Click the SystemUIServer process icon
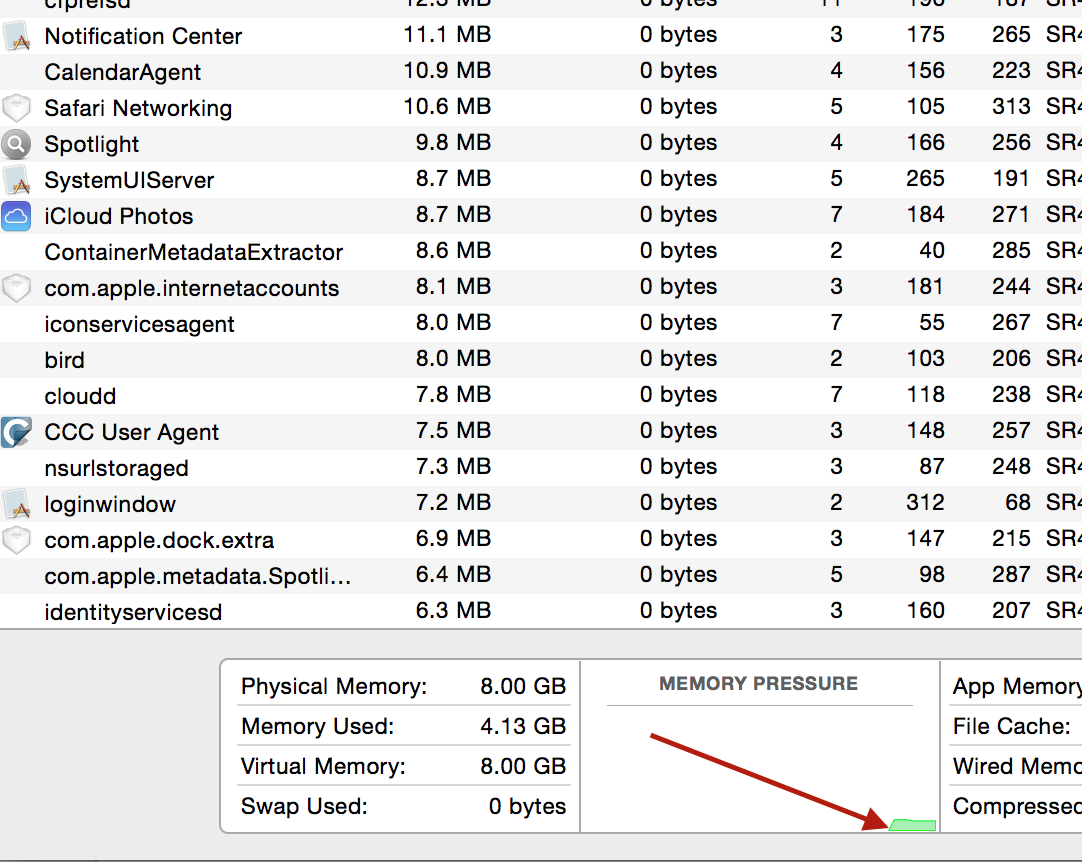Viewport: 1082px width, 862px height. tap(17, 180)
